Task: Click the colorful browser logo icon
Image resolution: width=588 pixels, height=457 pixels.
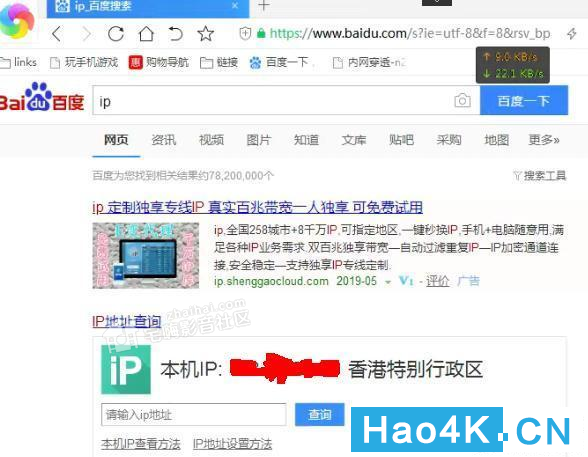Action: (16, 21)
